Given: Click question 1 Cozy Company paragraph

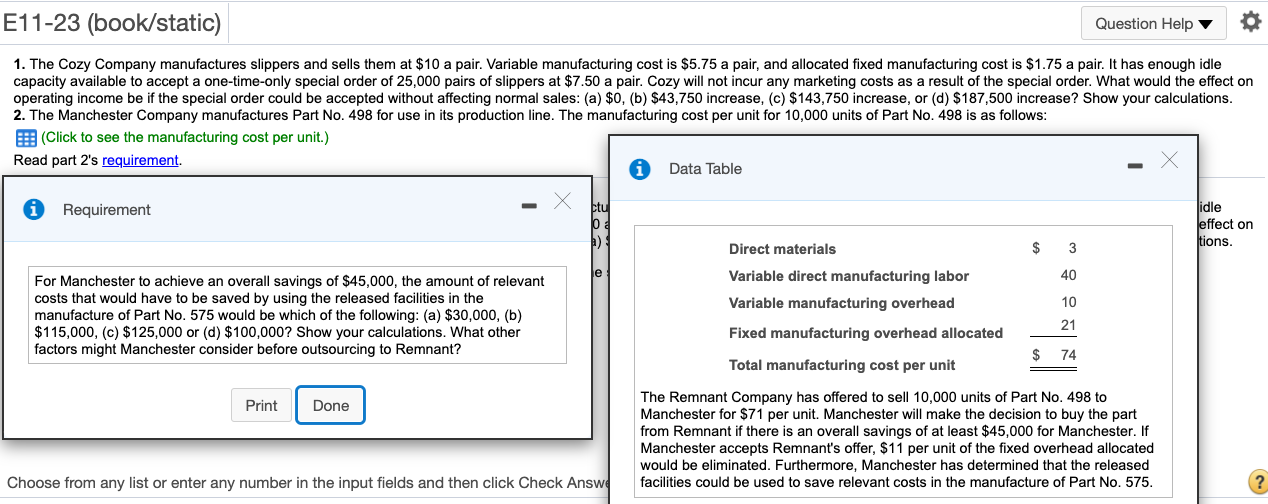Looking at the screenshot, I should coord(633,81).
